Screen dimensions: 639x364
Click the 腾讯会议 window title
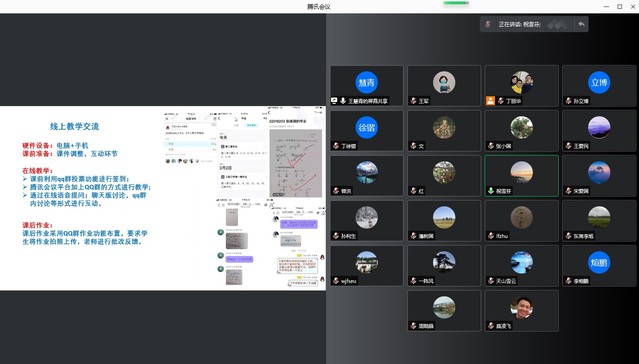(319, 7)
